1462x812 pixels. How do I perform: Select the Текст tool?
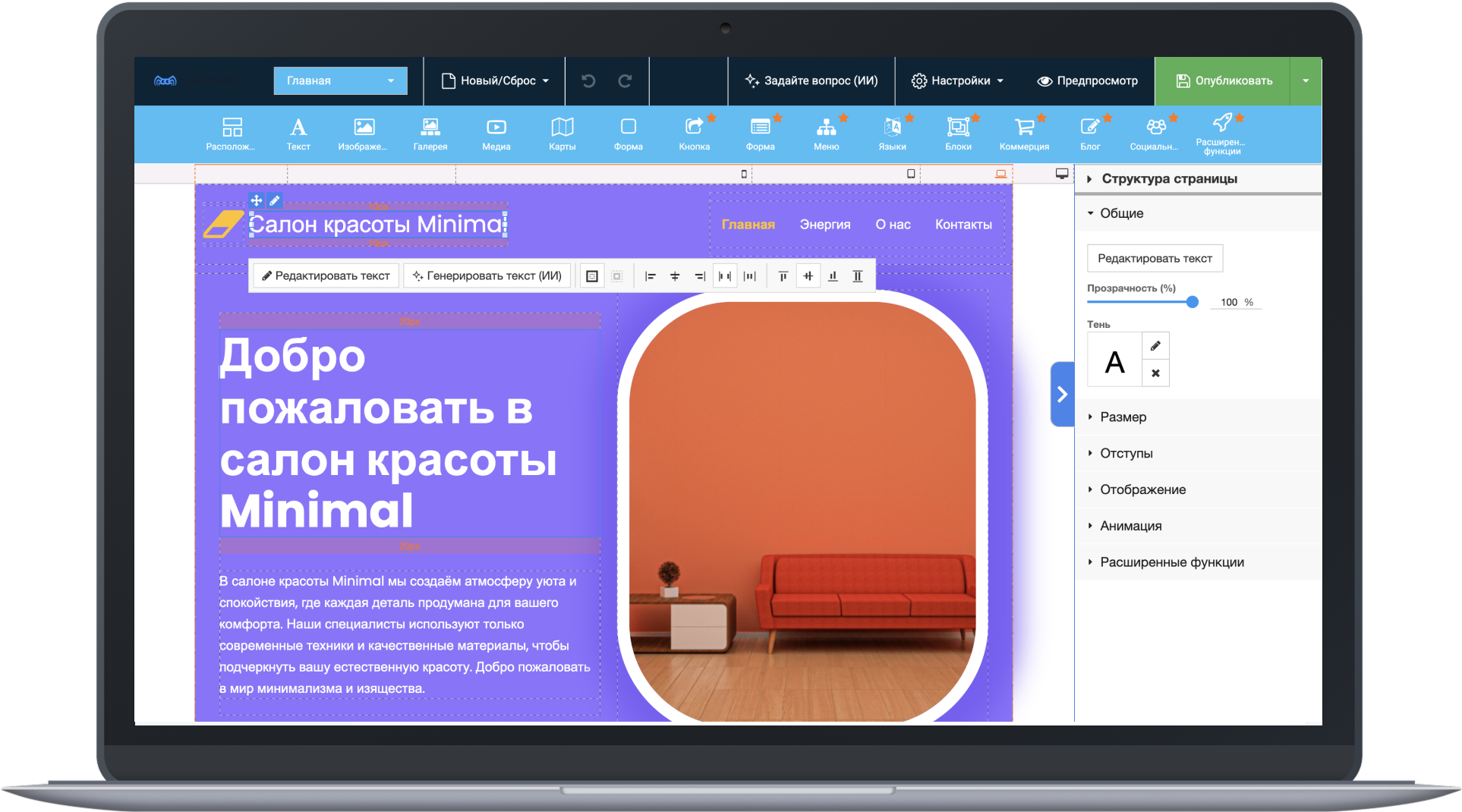pyautogui.click(x=298, y=134)
